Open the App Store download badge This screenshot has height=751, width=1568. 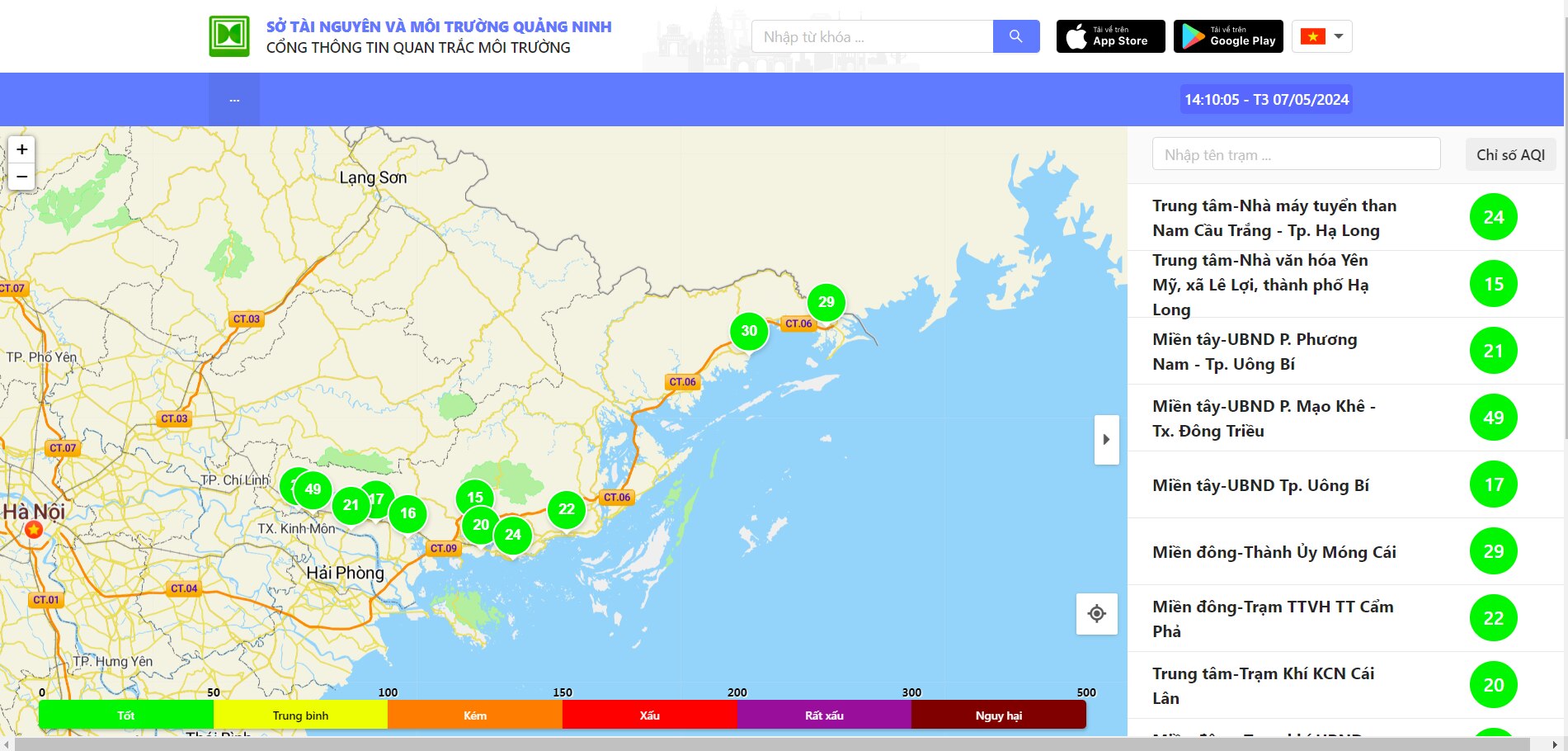[x=1110, y=36]
